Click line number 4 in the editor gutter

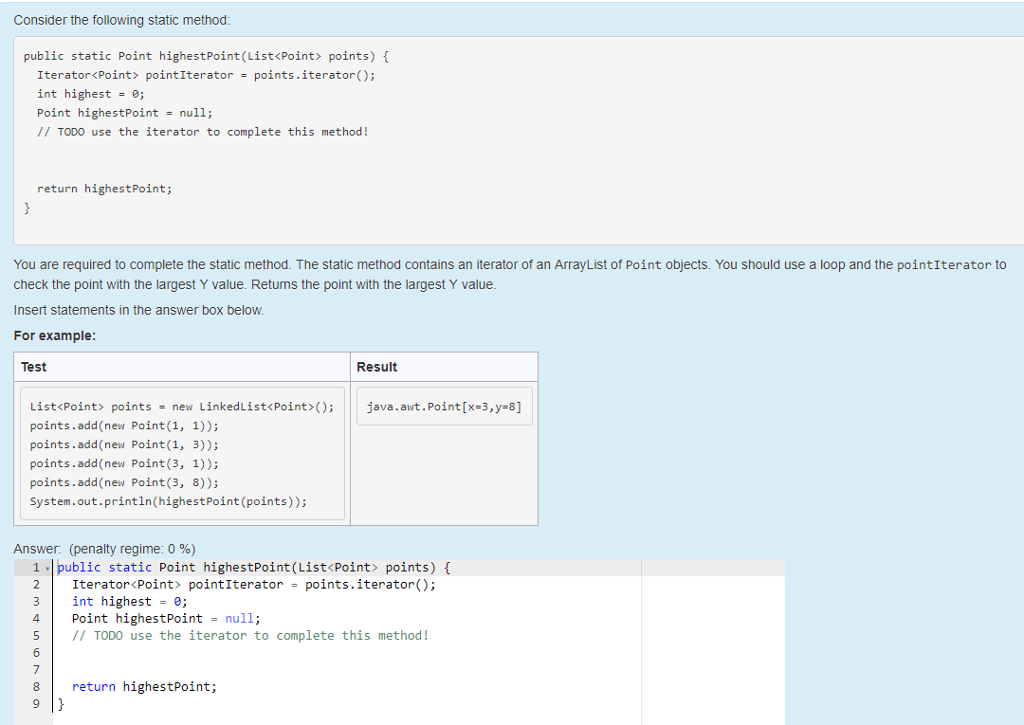[36, 619]
